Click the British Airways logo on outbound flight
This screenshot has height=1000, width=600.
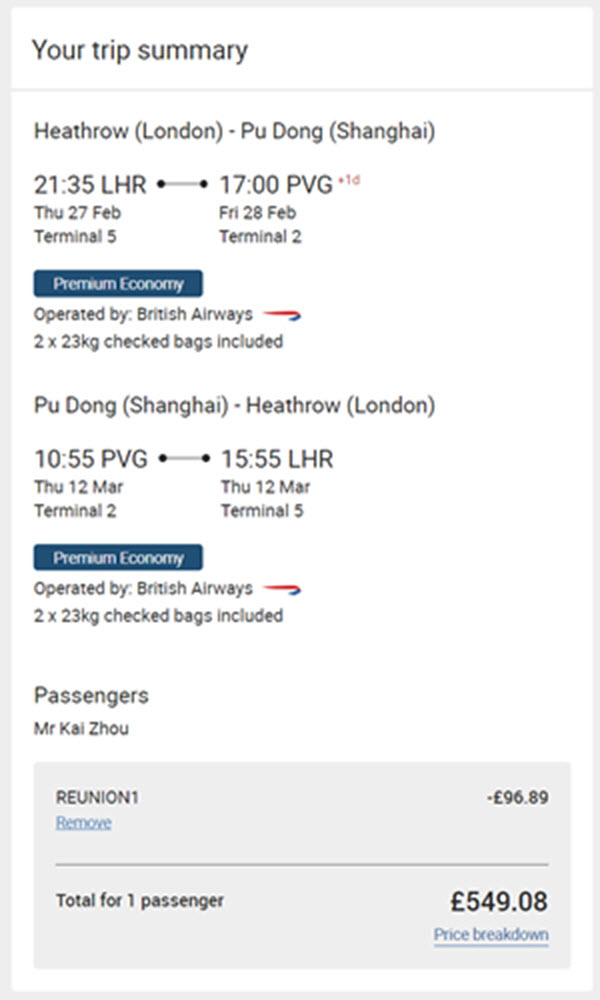pyautogui.click(x=282, y=315)
